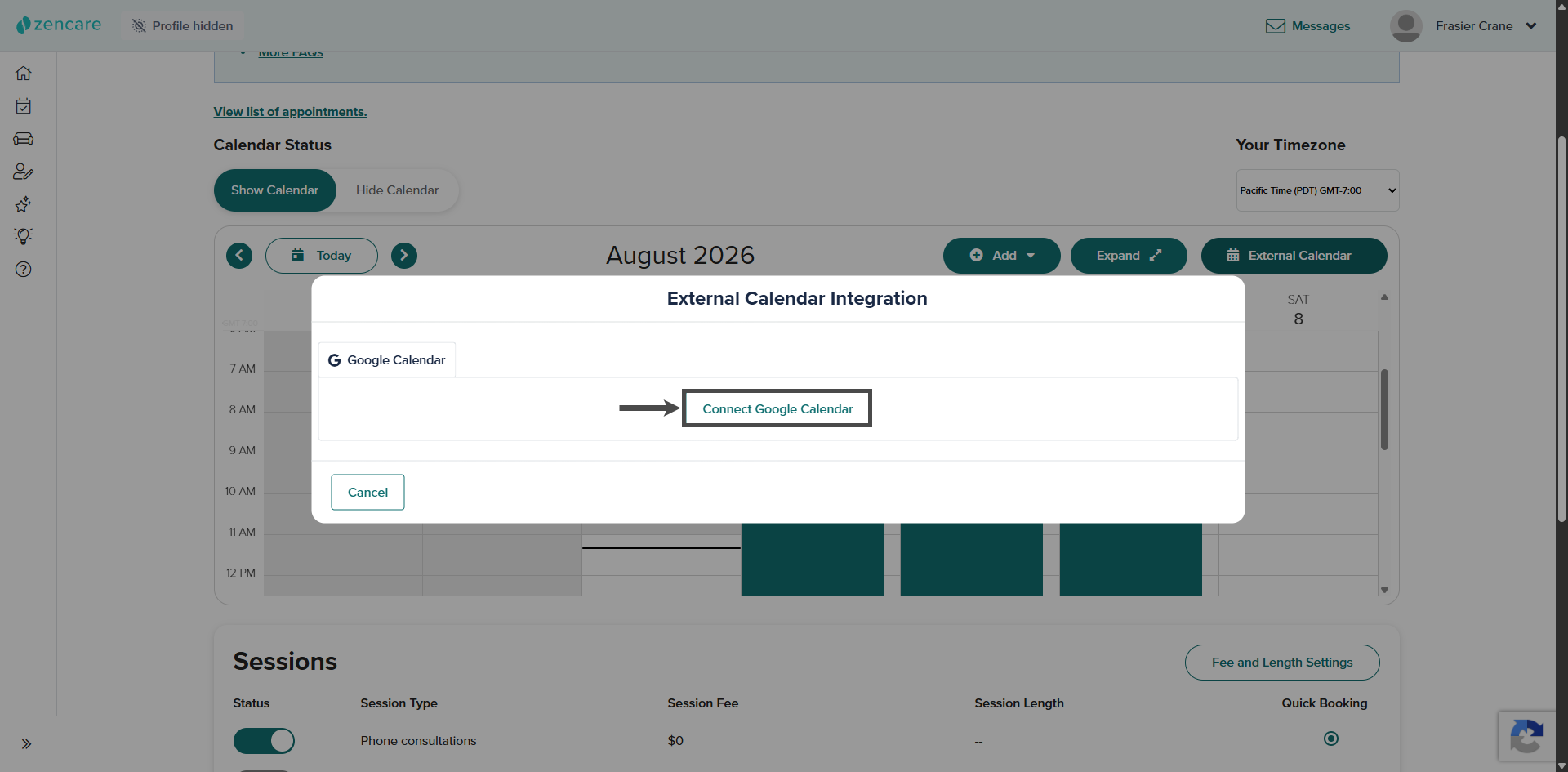The image size is (1568, 772).
Task: Open the Home icon in sidebar
Action: [x=24, y=74]
